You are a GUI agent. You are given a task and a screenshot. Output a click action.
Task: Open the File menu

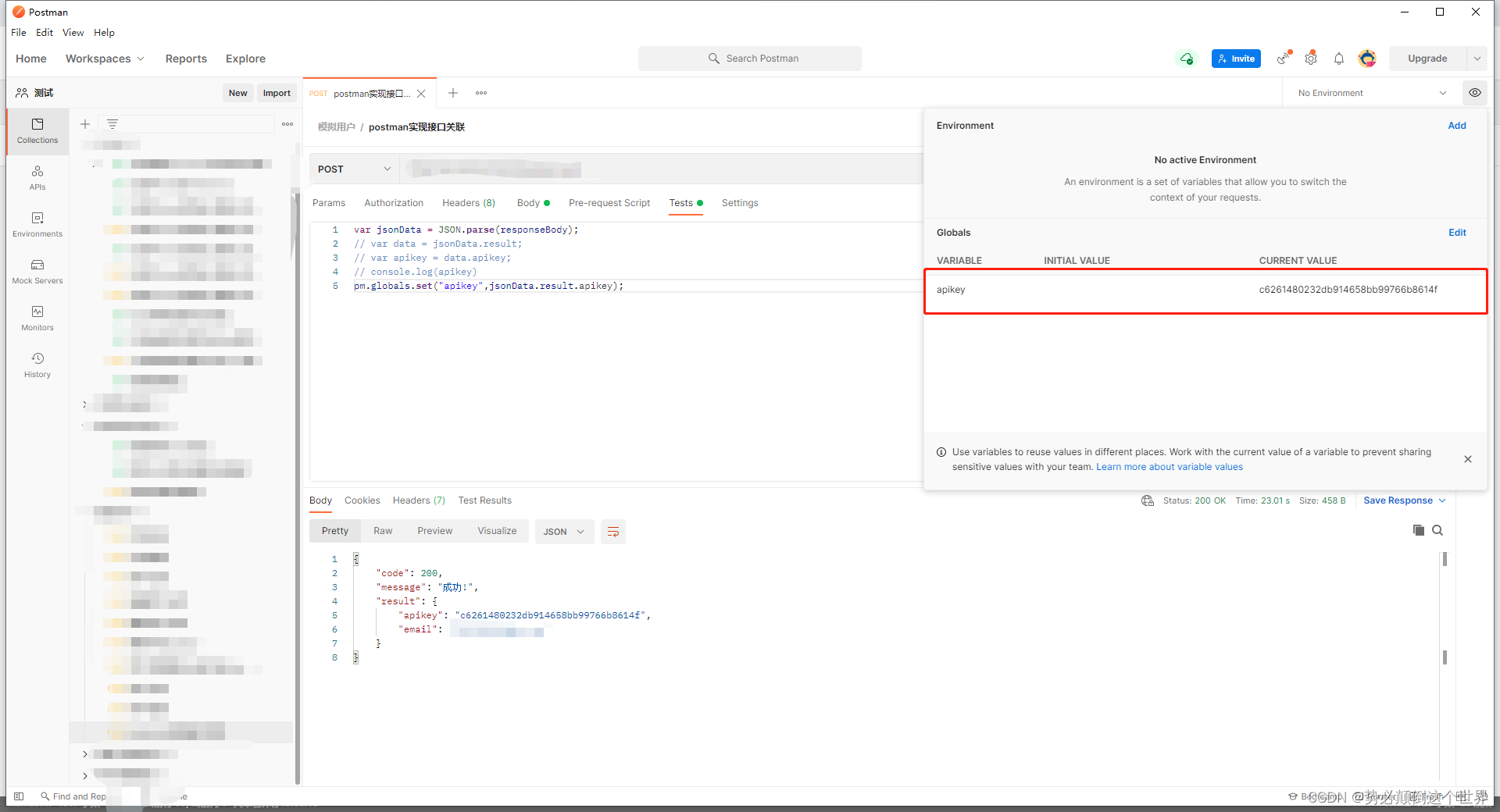(x=19, y=33)
